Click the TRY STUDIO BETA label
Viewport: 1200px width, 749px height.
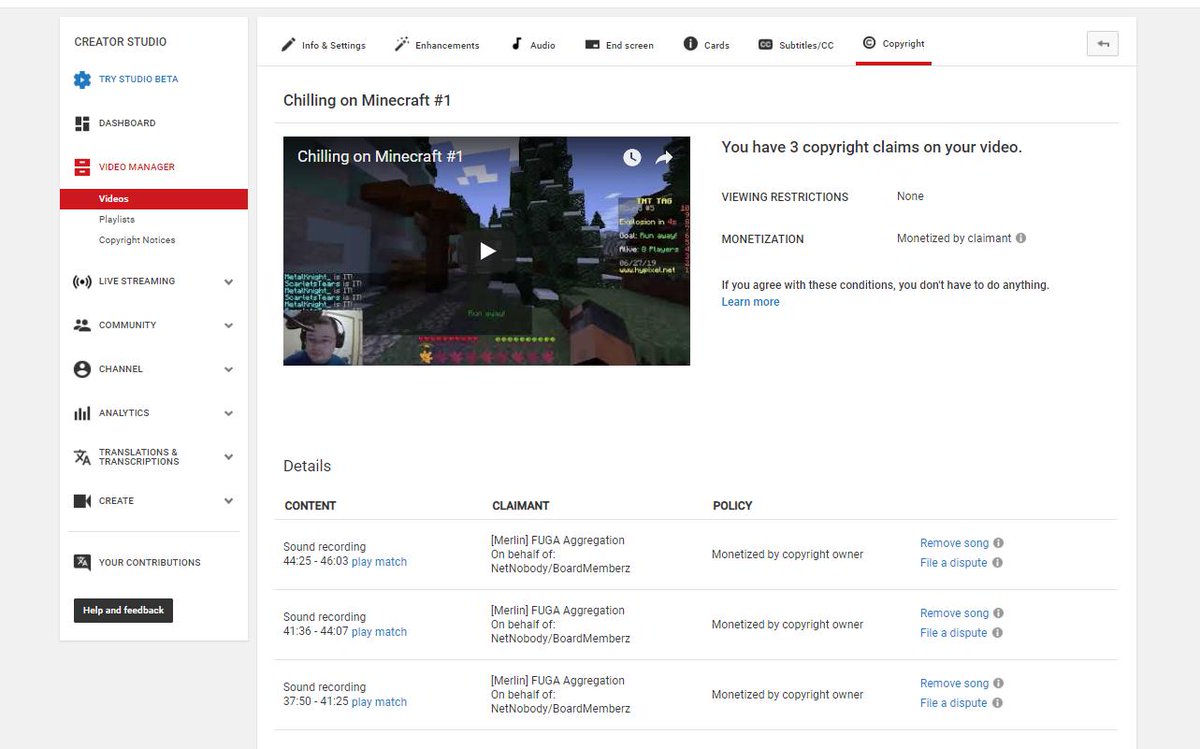(x=138, y=79)
